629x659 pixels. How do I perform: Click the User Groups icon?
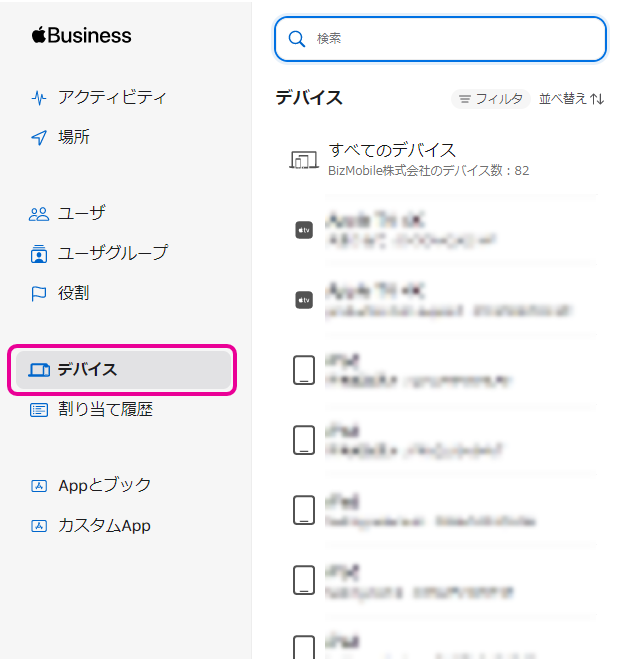click(39, 254)
